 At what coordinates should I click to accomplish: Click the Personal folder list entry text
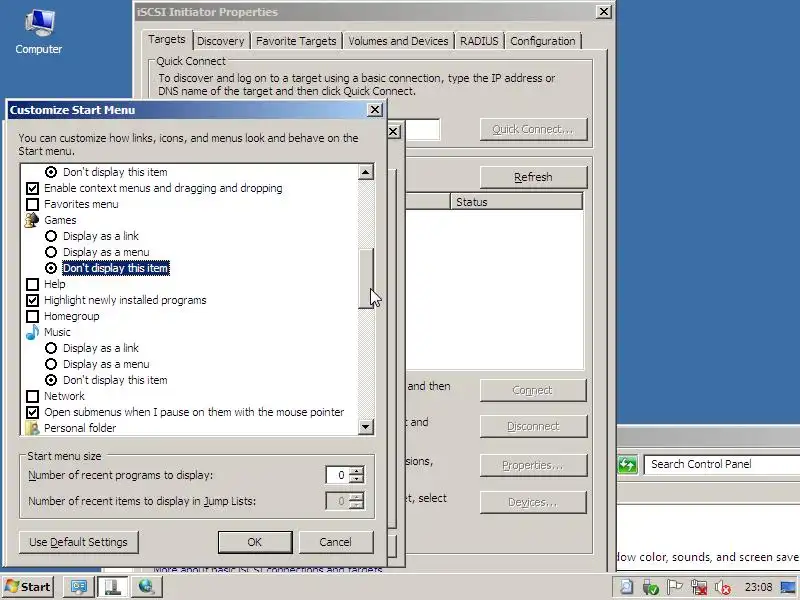80,428
